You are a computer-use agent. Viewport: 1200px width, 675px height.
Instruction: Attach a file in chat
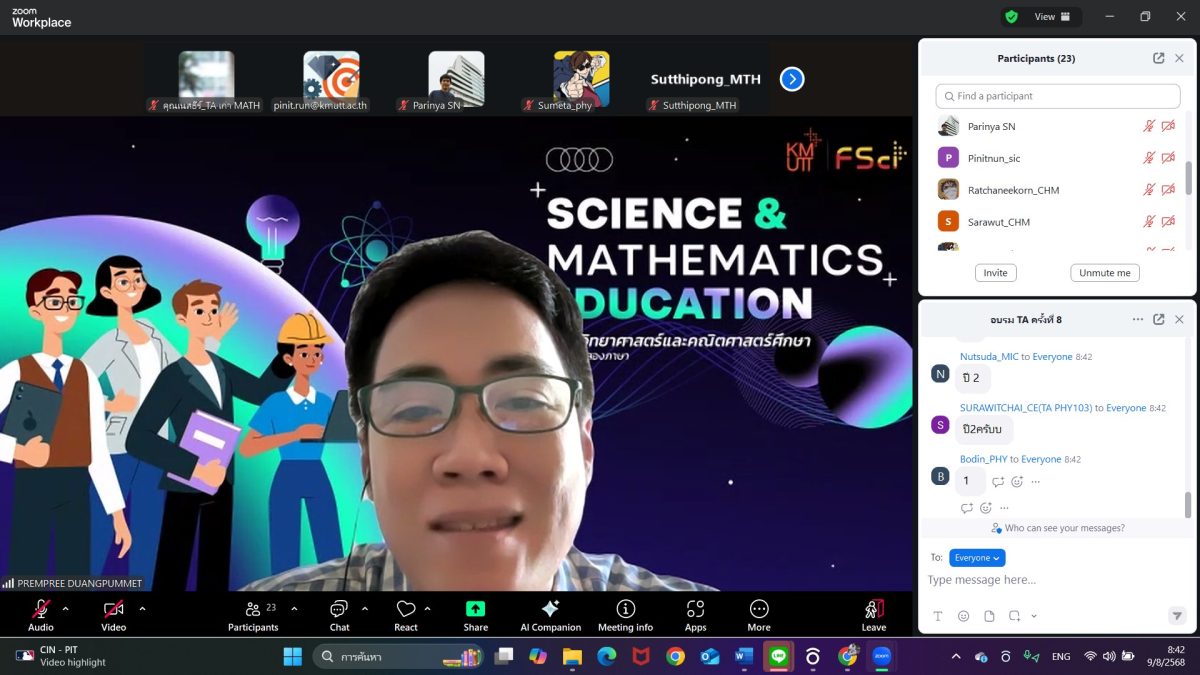989,616
